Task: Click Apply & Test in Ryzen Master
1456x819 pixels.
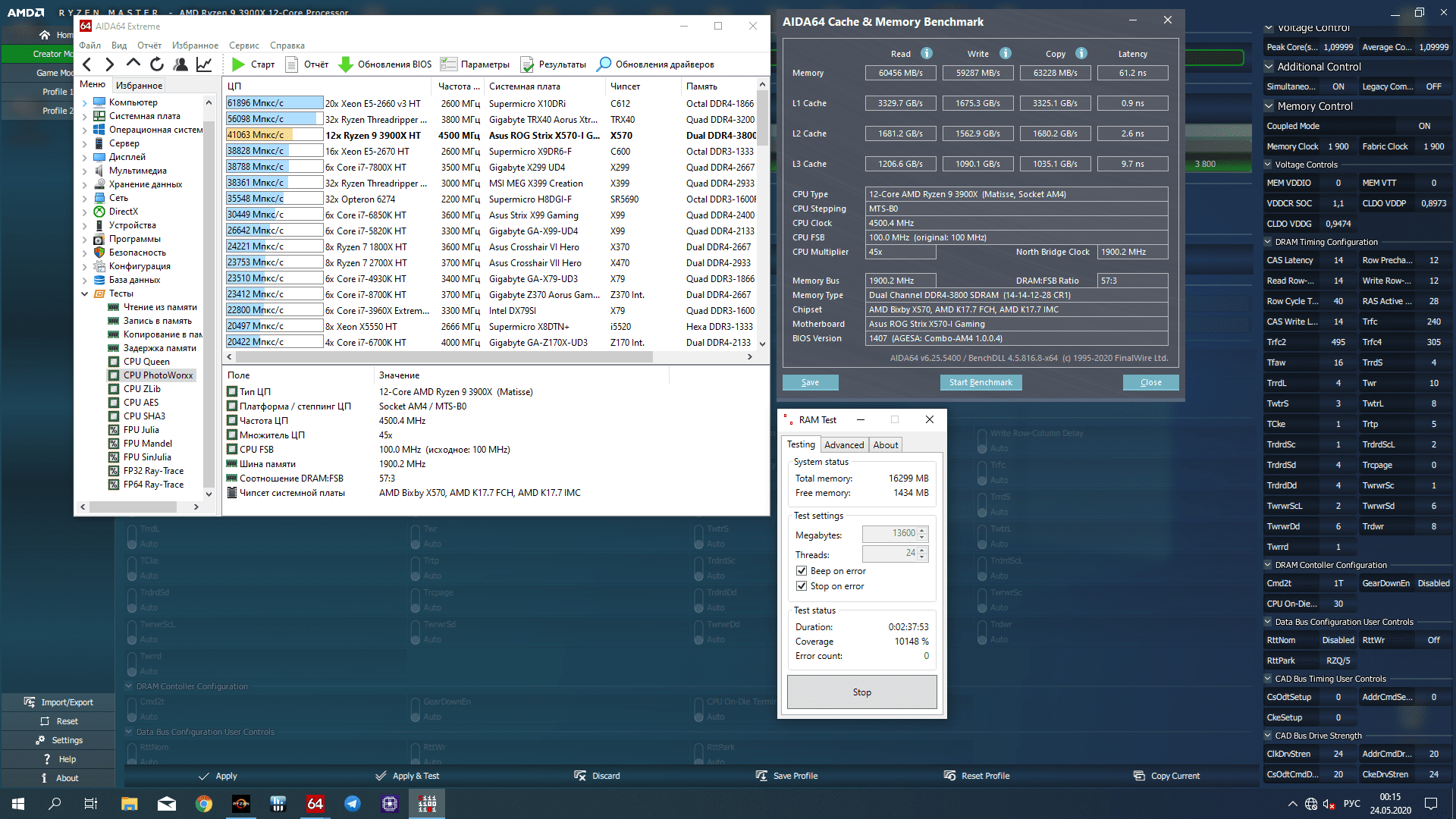Action: [407, 776]
